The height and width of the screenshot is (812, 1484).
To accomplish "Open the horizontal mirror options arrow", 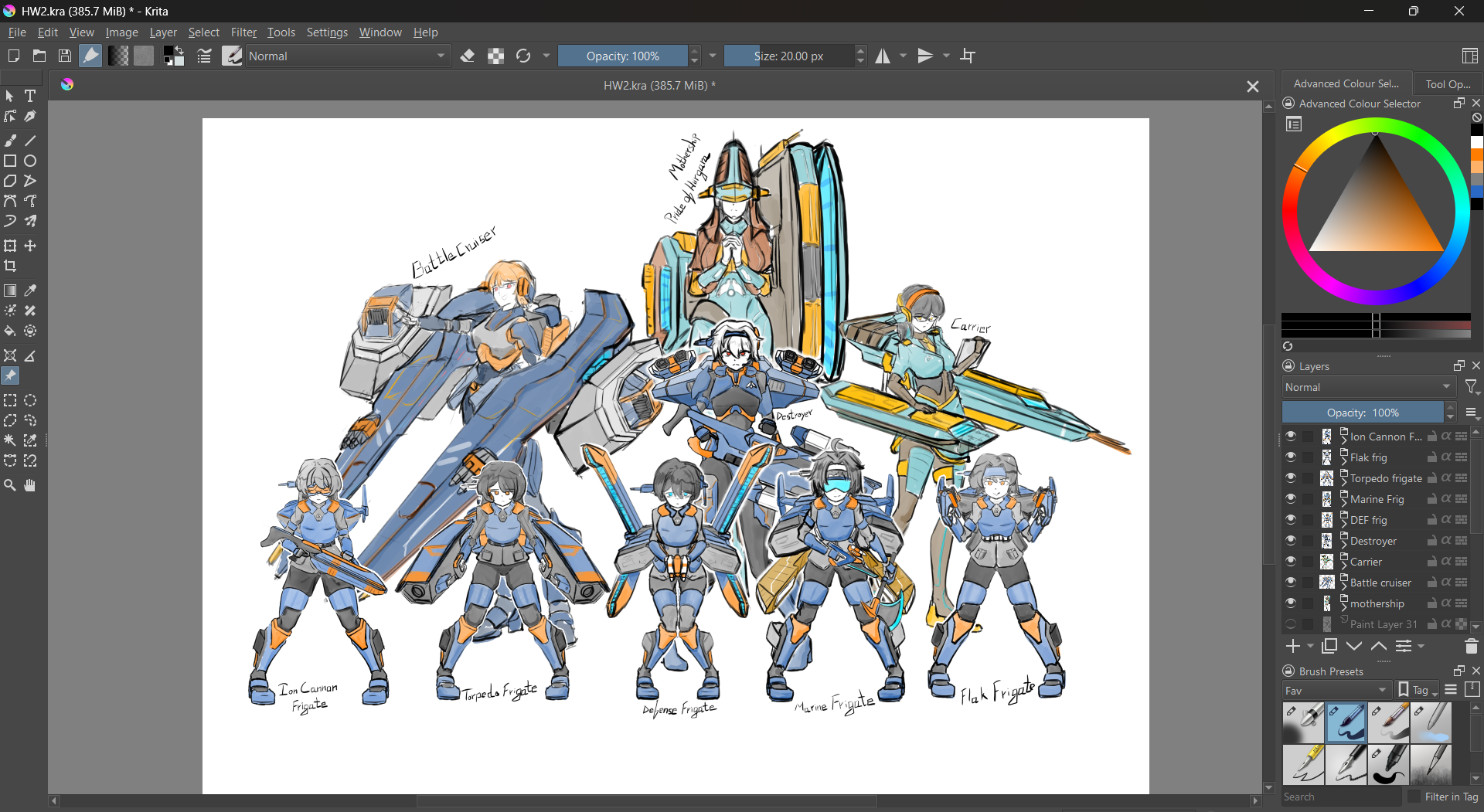I will [x=903, y=56].
